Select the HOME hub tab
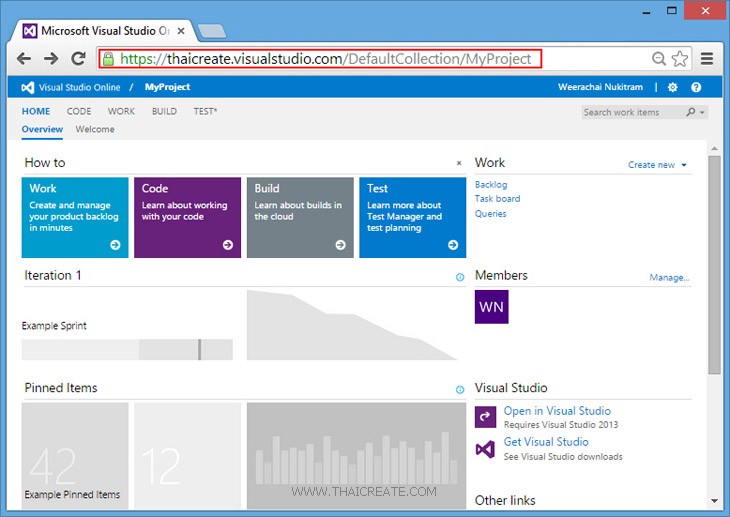Viewport: 730px width, 517px height. tap(36, 111)
